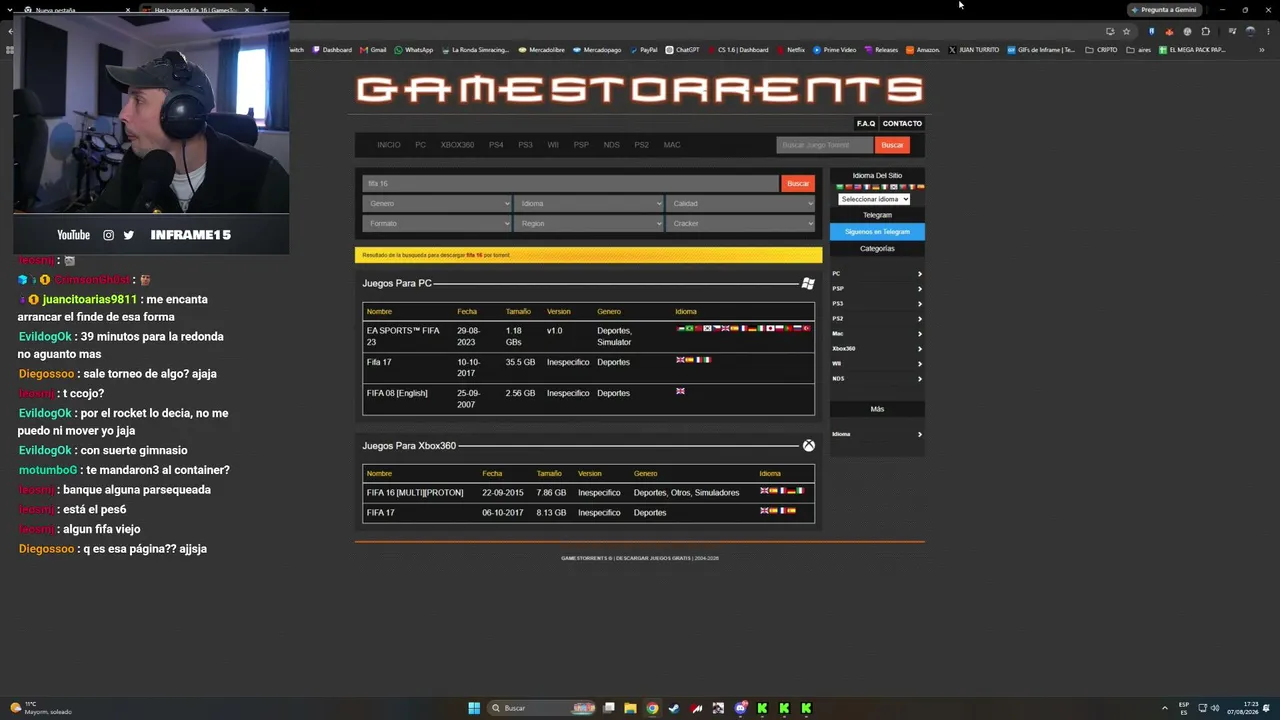This screenshot has width=1280, height=720.
Task: Open the PayPal bookmark
Action: pos(643,50)
